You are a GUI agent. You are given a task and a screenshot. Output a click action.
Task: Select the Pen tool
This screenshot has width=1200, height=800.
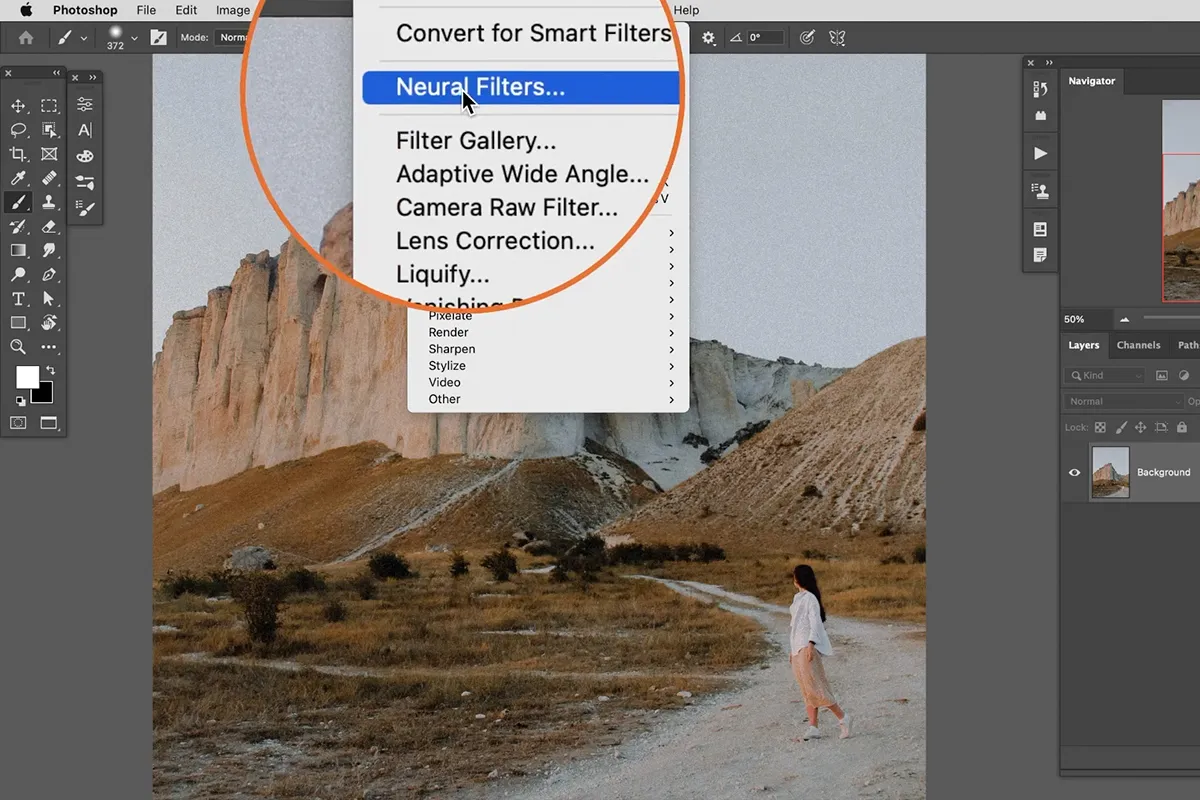tap(49, 275)
